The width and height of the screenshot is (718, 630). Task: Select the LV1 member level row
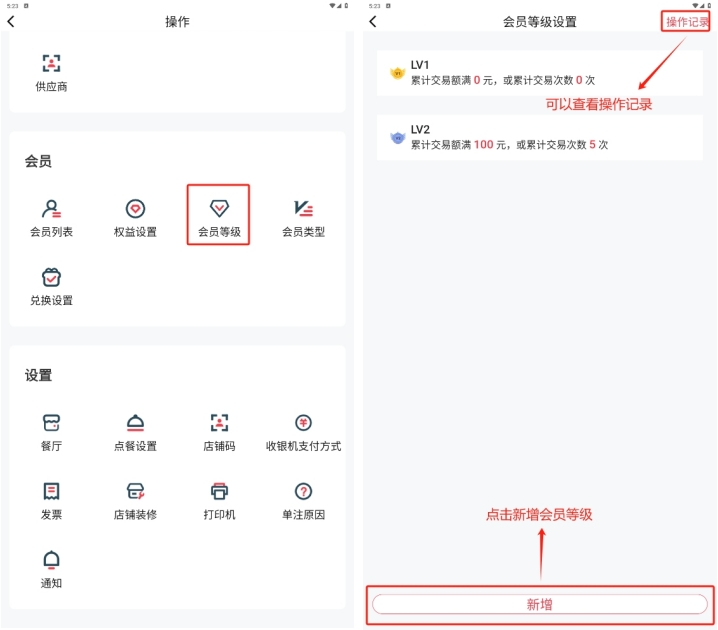coord(539,73)
